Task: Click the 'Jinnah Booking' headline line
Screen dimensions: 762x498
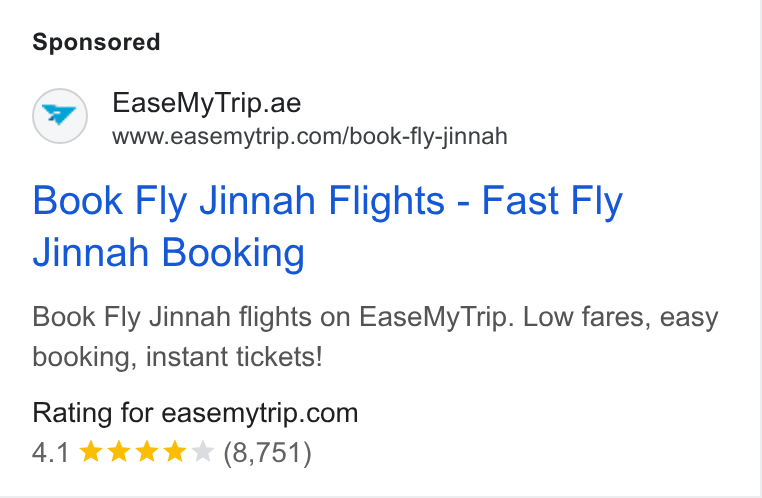Action: pos(169,253)
